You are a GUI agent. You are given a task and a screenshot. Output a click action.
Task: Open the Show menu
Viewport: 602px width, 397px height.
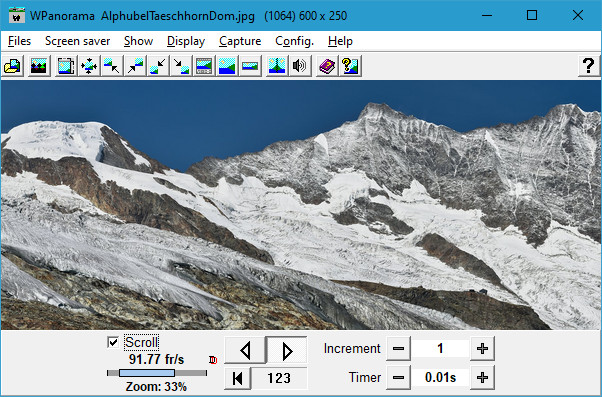pos(138,41)
